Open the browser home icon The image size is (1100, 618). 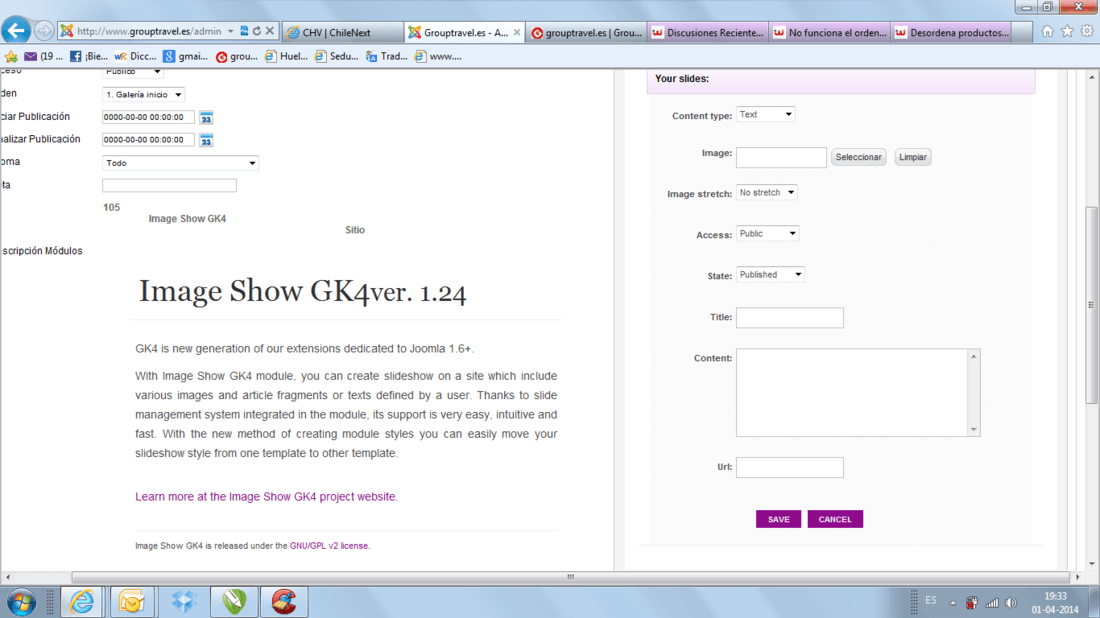tap(1047, 31)
